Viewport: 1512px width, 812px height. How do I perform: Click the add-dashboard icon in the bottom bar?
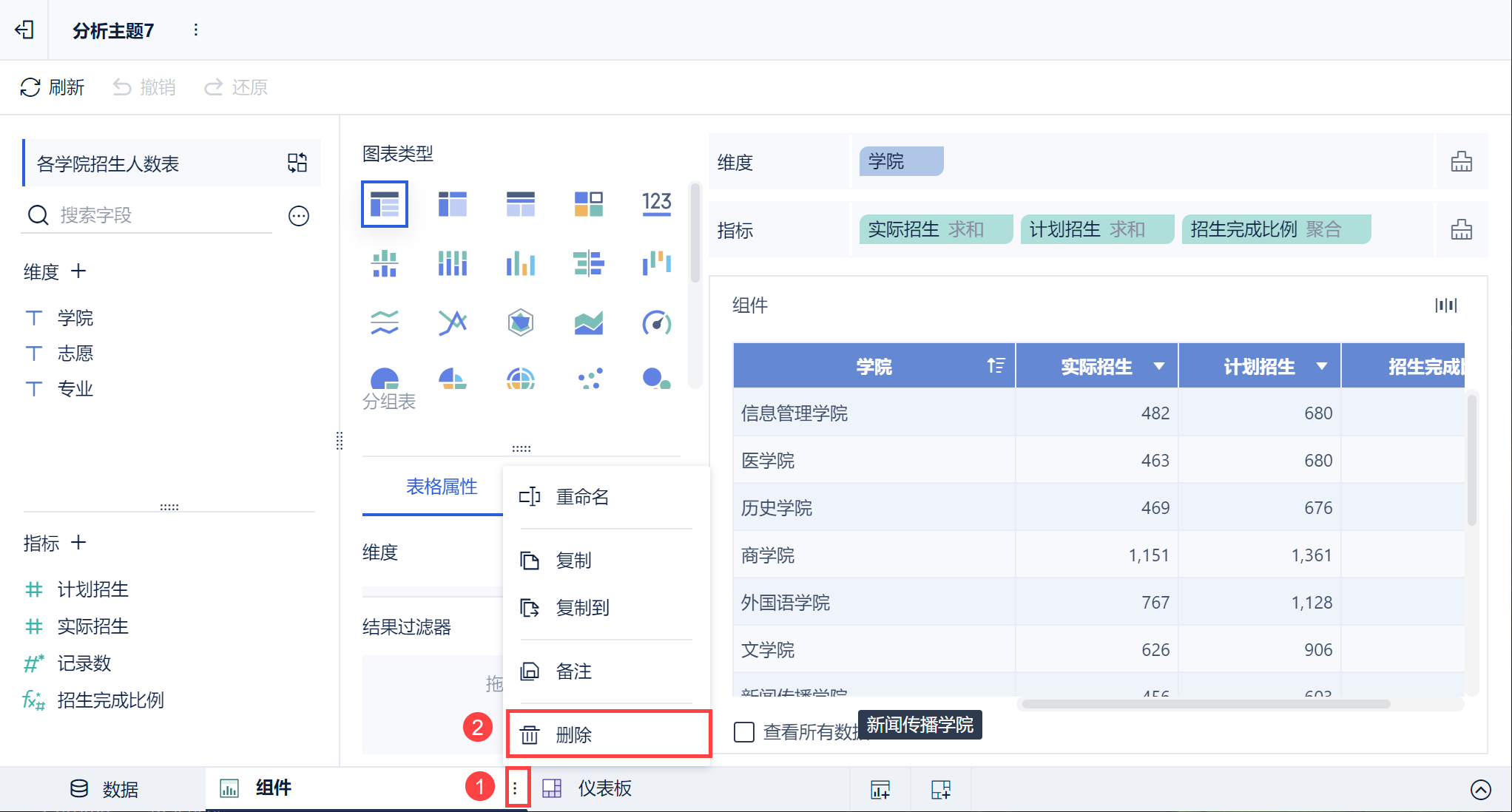[x=941, y=789]
